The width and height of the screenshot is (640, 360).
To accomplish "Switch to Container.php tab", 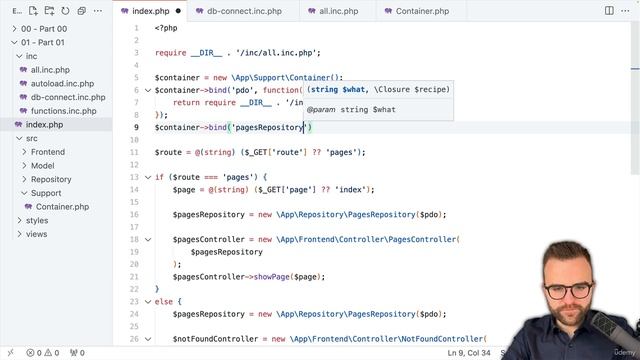I will 422,11.
